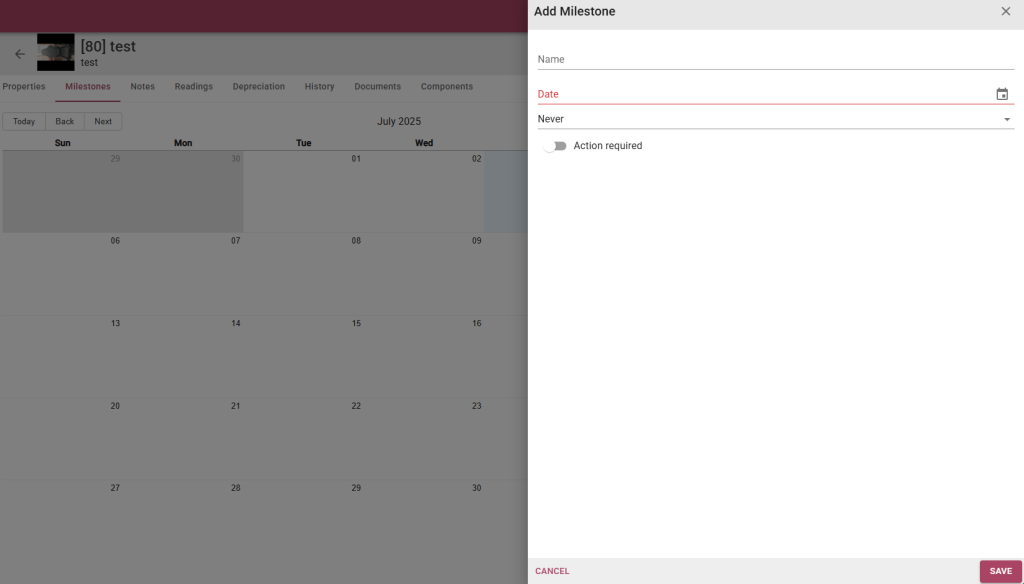
Task: Click the Mon column header
Action: pyautogui.click(x=183, y=143)
